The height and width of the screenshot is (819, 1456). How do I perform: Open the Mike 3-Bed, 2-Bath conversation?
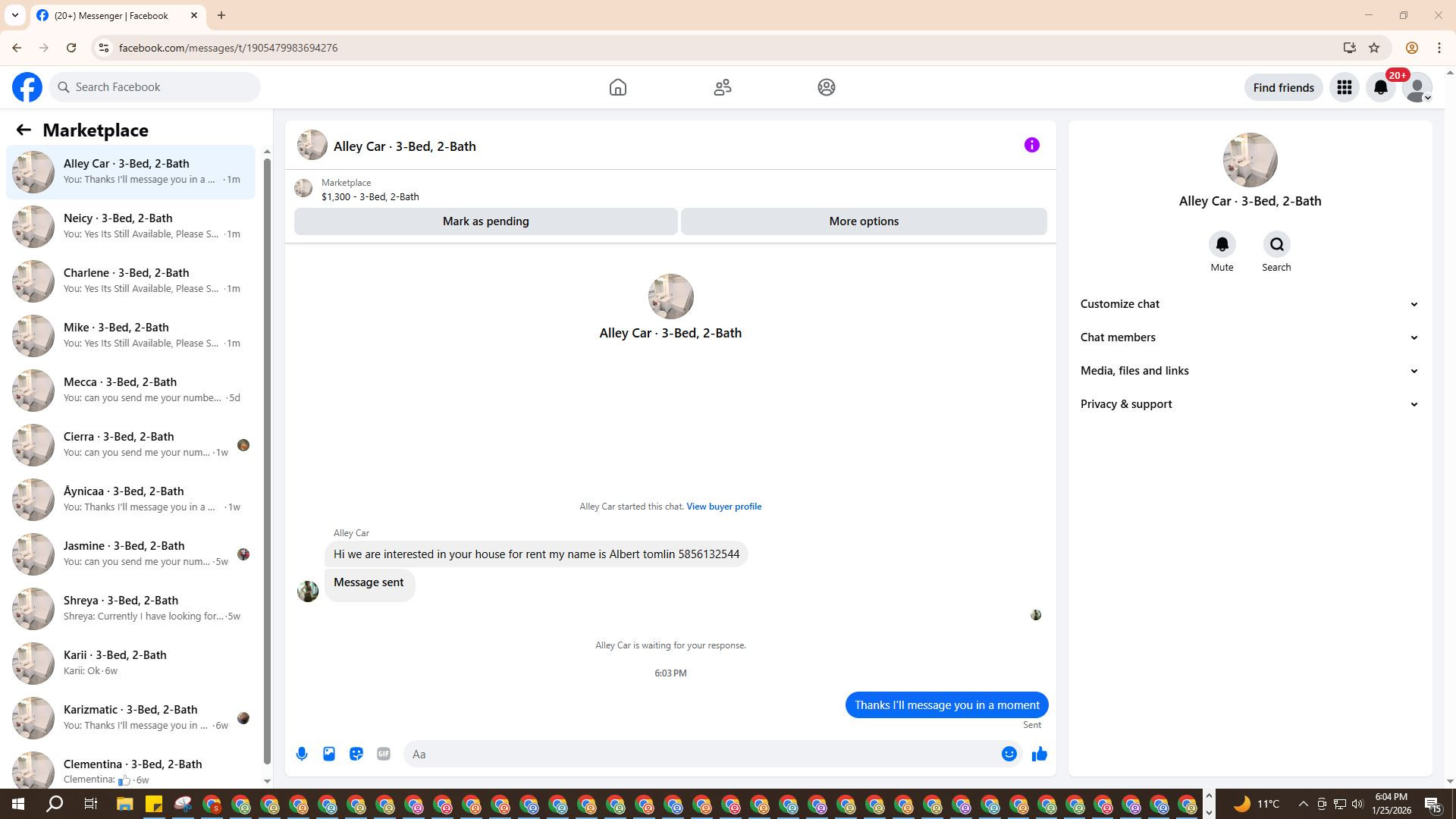[130, 335]
